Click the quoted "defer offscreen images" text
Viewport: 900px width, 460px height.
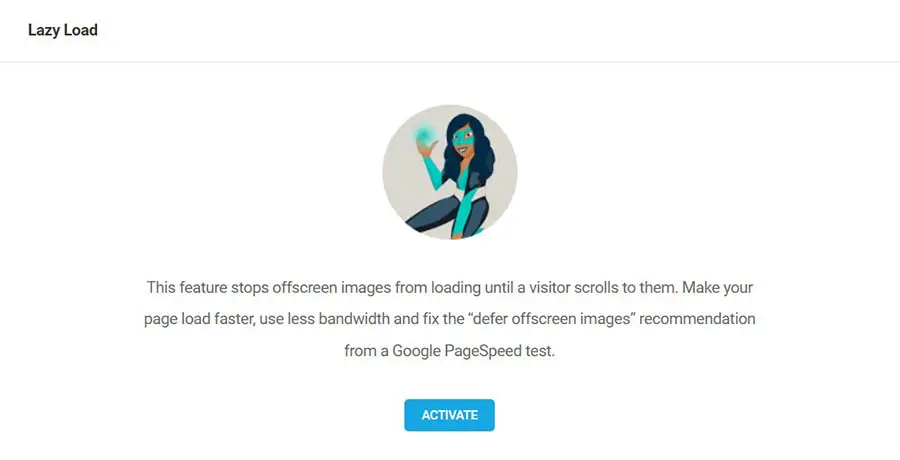pos(551,320)
